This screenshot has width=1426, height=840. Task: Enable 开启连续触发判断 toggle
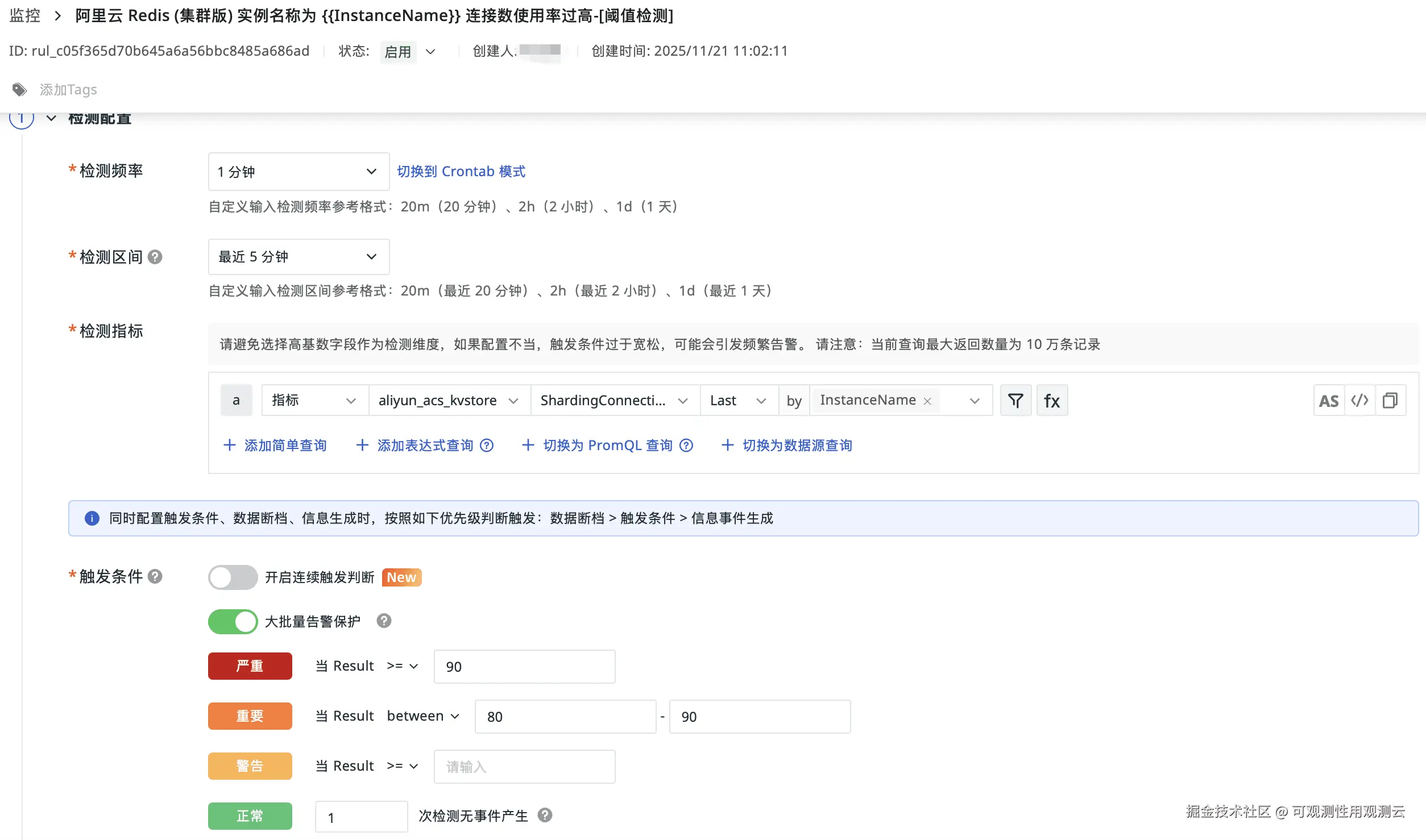tap(233, 577)
